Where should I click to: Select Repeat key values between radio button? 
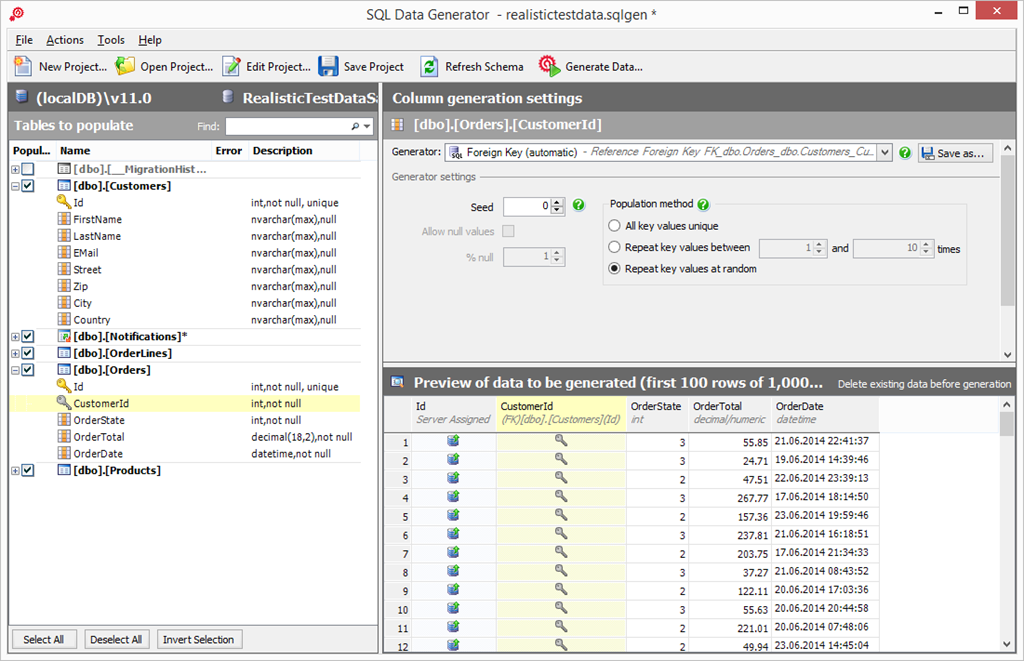coord(614,248)
